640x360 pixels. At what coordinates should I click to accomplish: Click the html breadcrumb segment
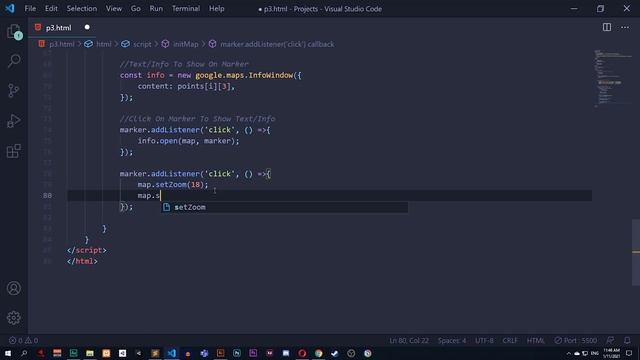click(103, 44)
